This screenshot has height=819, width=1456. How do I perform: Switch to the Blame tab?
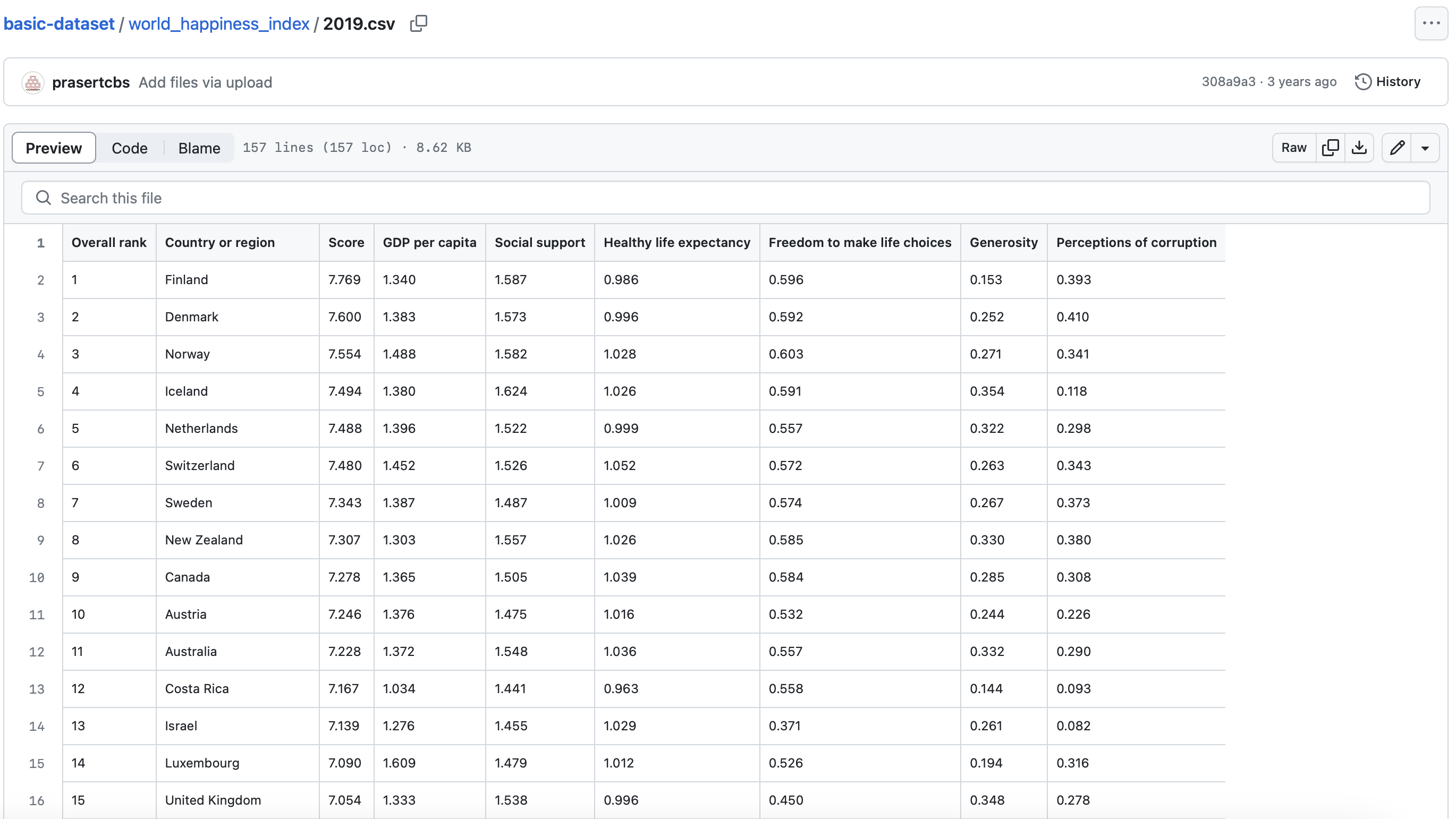199,148
